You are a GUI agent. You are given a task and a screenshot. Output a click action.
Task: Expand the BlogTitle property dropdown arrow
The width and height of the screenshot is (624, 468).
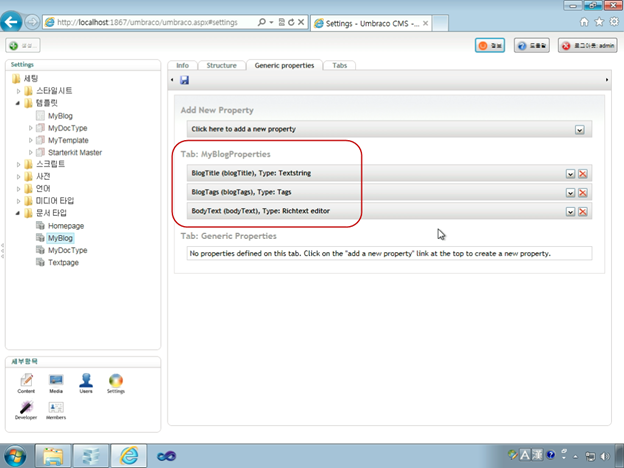click(570, 174)
